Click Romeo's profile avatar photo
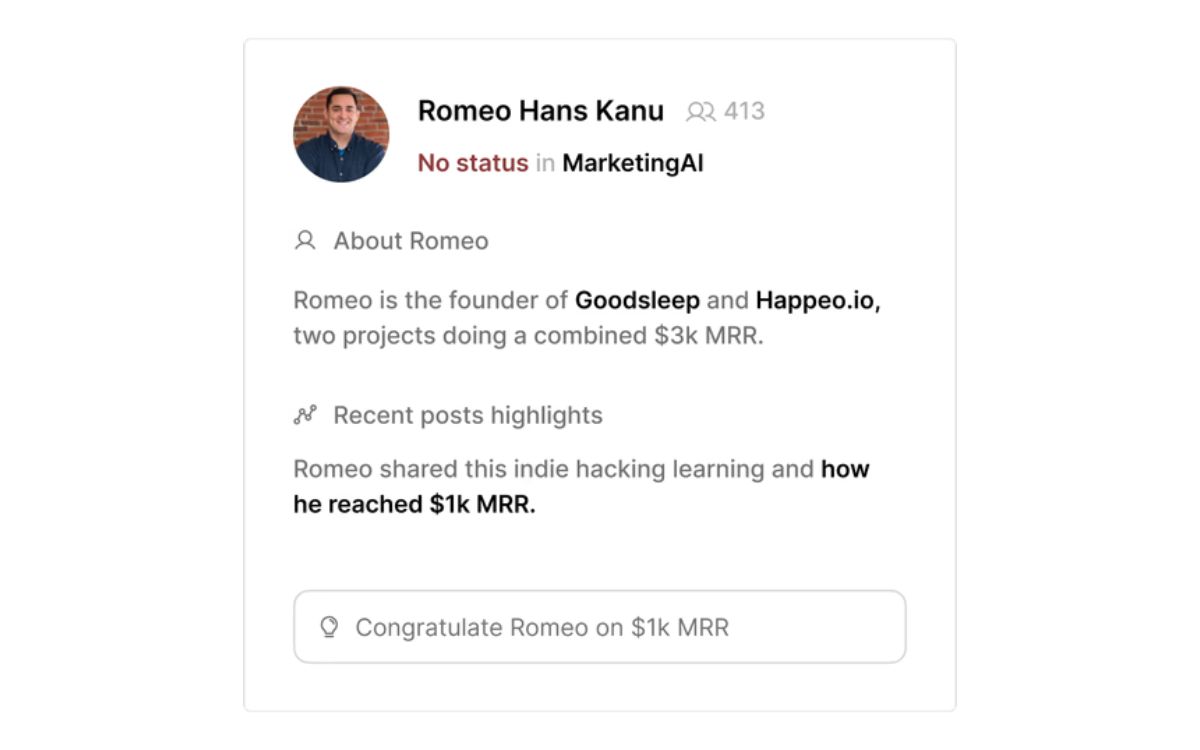Screen dimensions: 1200x750 point(341,134)
